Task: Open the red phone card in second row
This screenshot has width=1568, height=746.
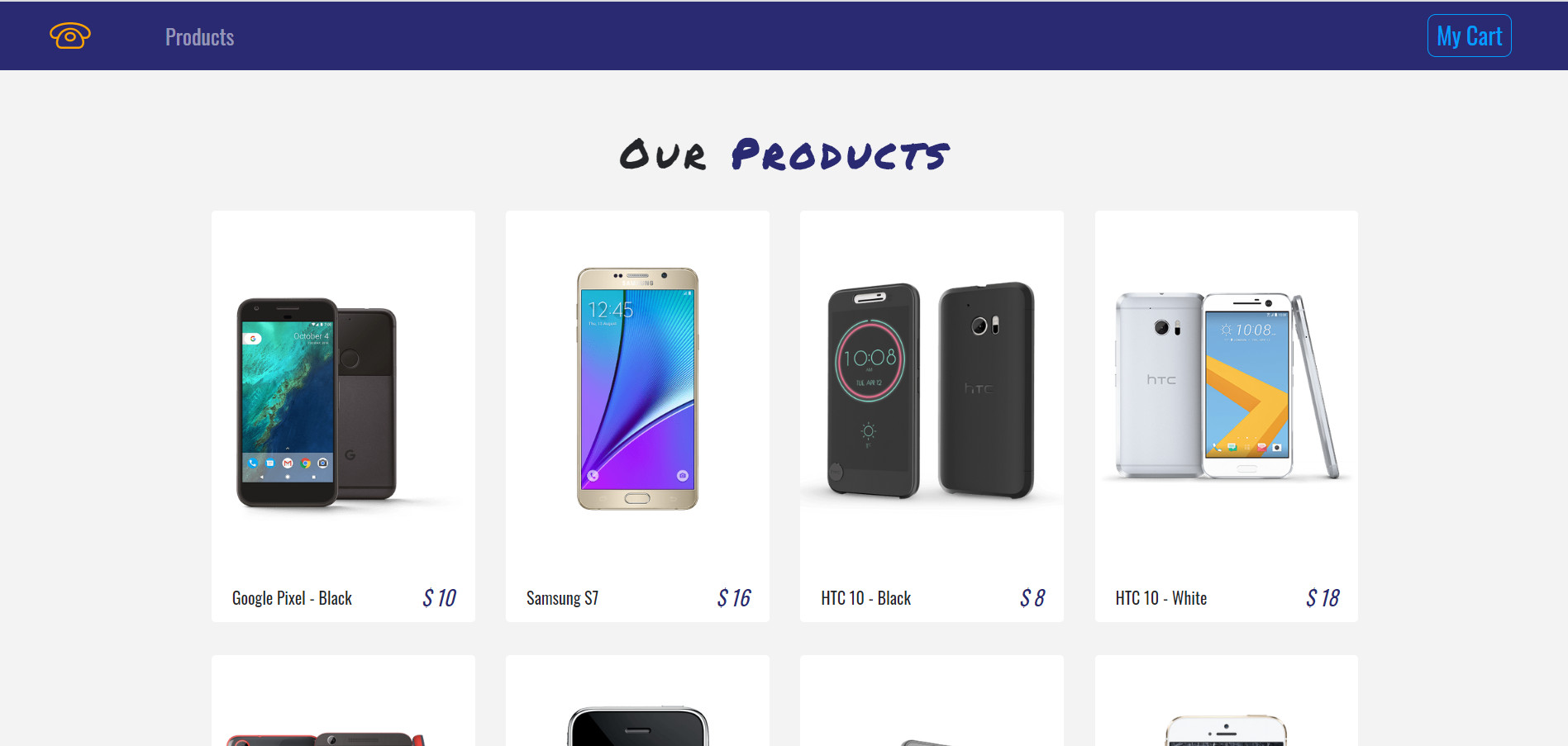Action: [x=343, y=701]
